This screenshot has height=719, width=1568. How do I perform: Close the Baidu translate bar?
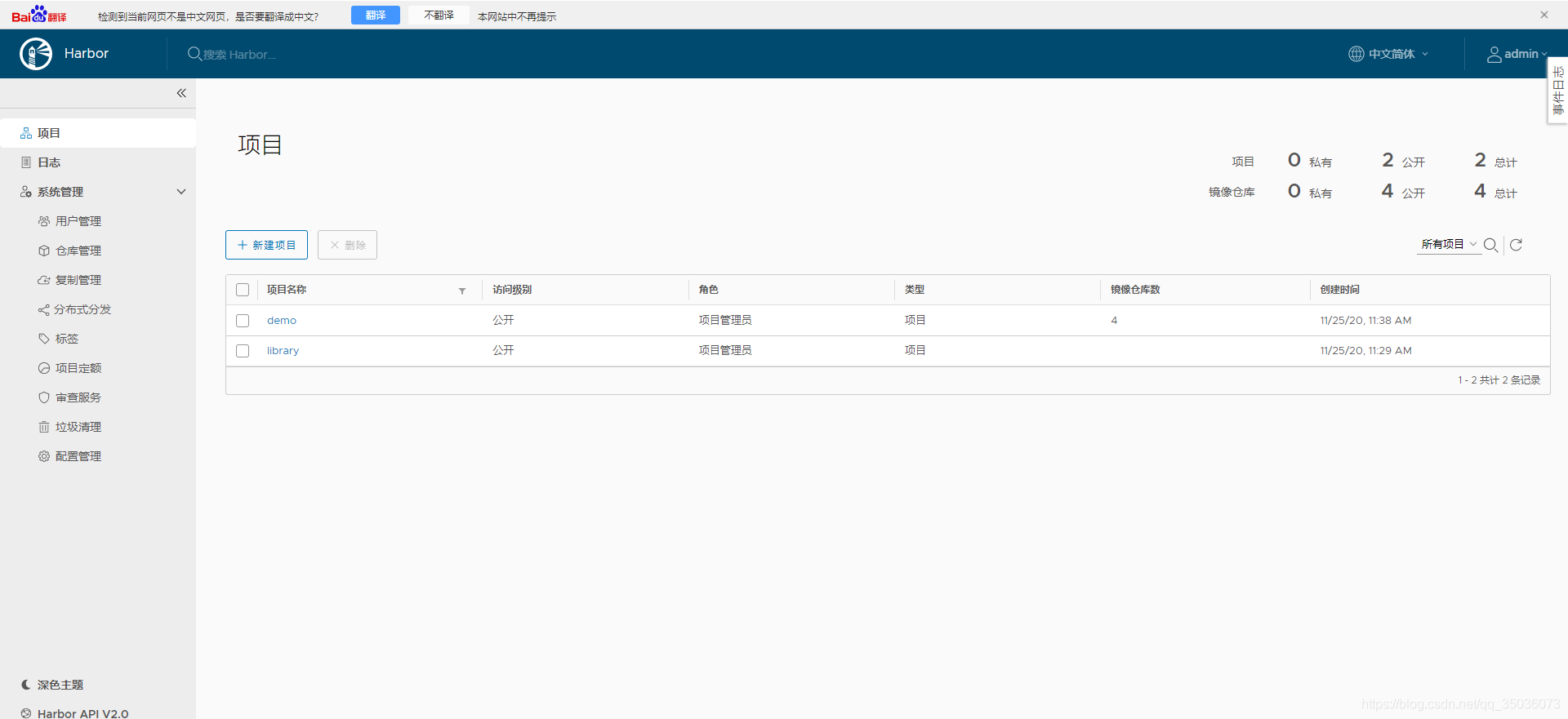[1544, 15]
